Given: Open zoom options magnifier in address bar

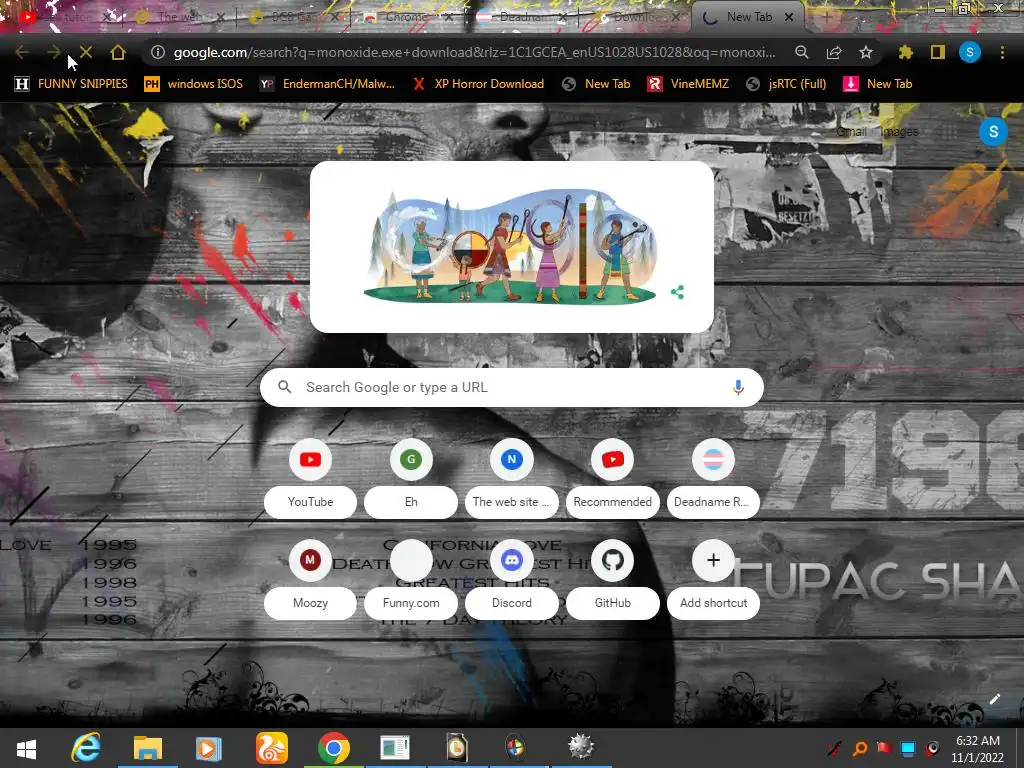Looking at the screenshot, I should point(802,52).
